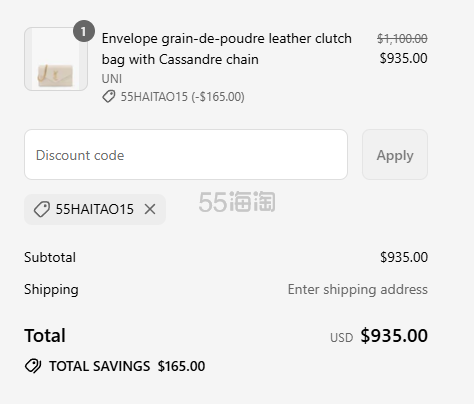Viewport: 474px width, 404px height.
Task: Click the Enter shipping address text
Action: 358,289
